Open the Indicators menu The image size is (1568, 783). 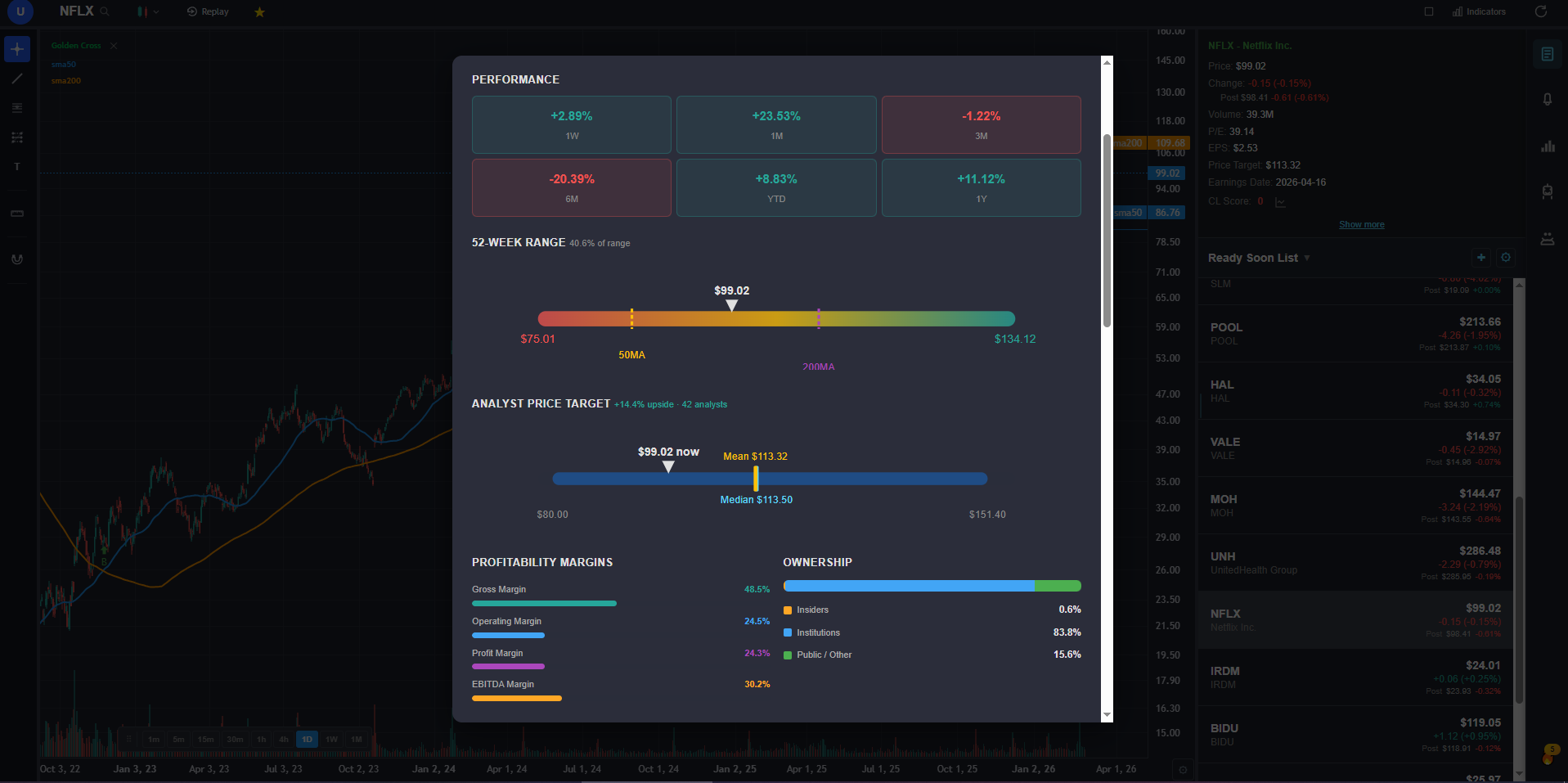tap(1479, 11)
